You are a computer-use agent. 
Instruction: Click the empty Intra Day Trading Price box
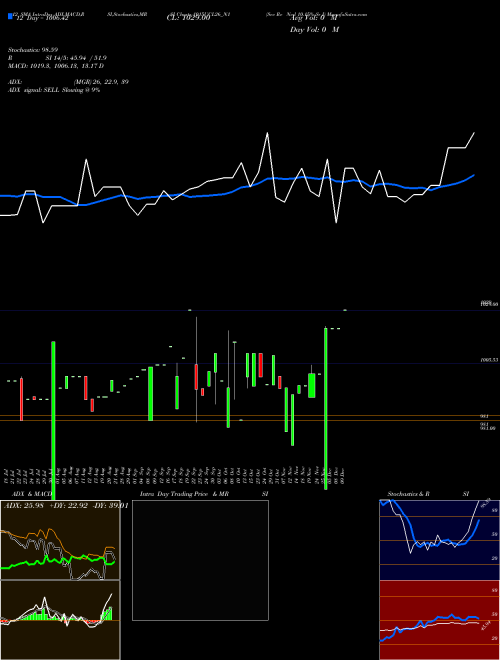coord(200,560)
